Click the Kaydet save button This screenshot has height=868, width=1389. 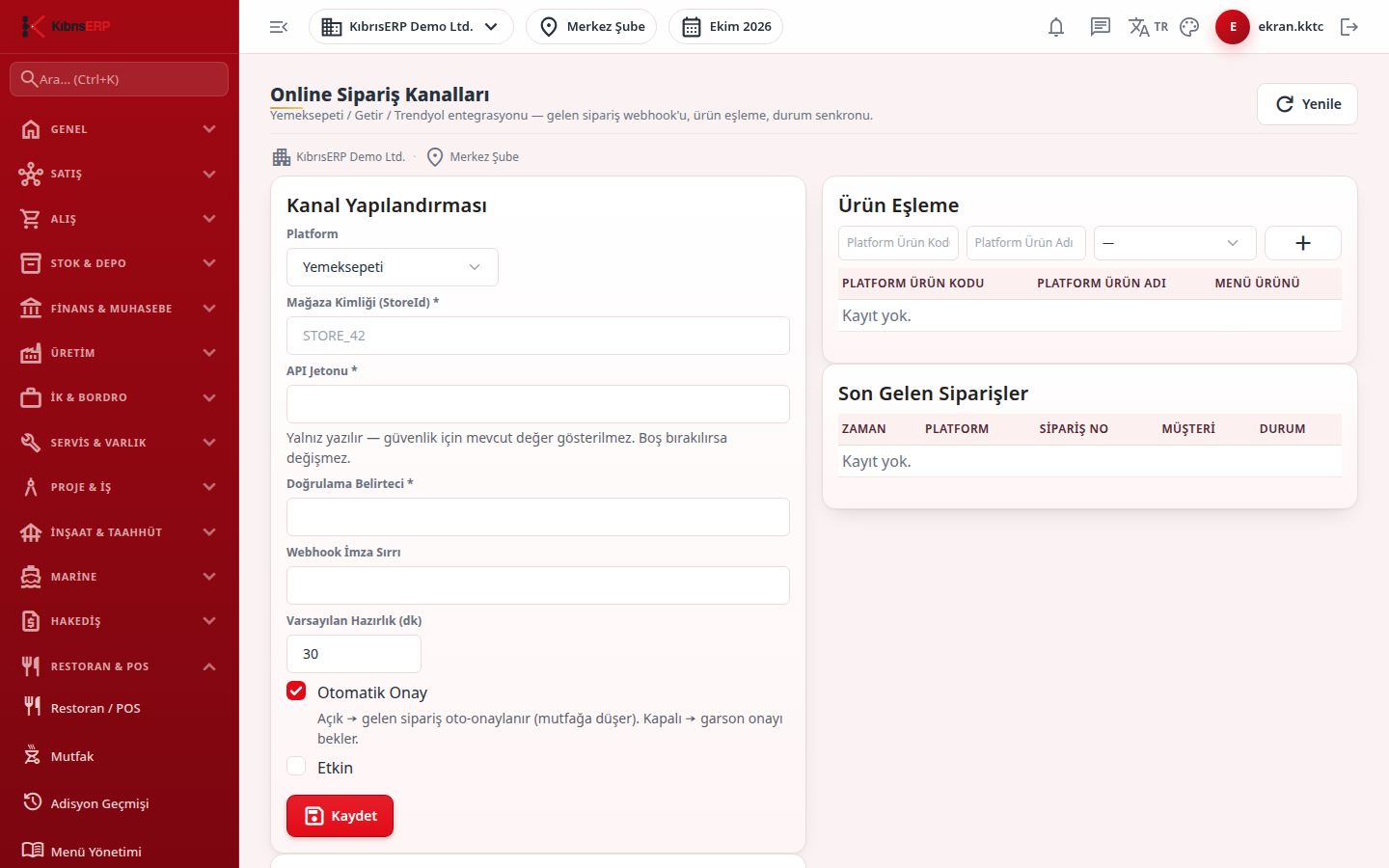340,816
